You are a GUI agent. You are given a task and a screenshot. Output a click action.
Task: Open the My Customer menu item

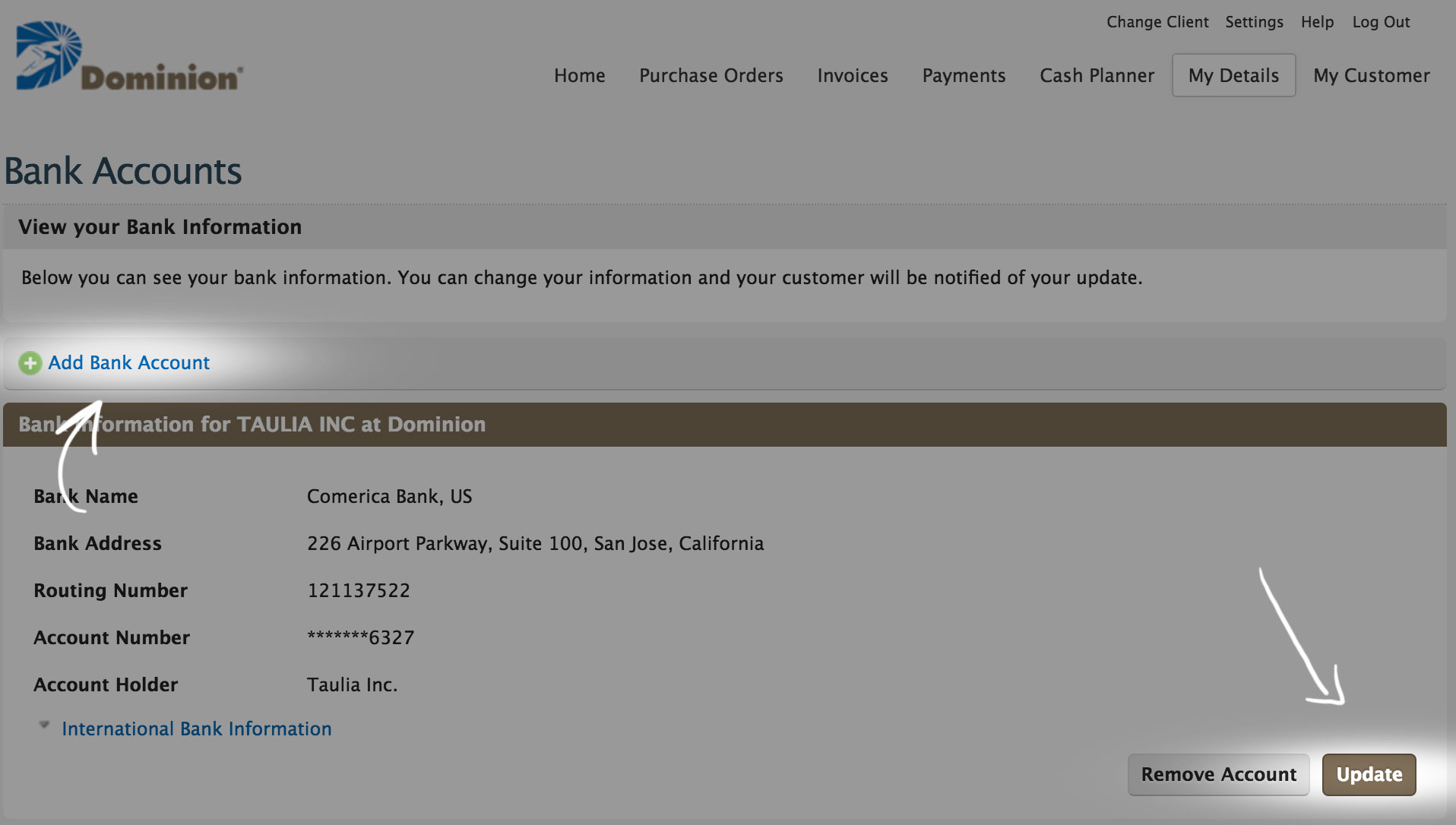(x=1372, y=75)
